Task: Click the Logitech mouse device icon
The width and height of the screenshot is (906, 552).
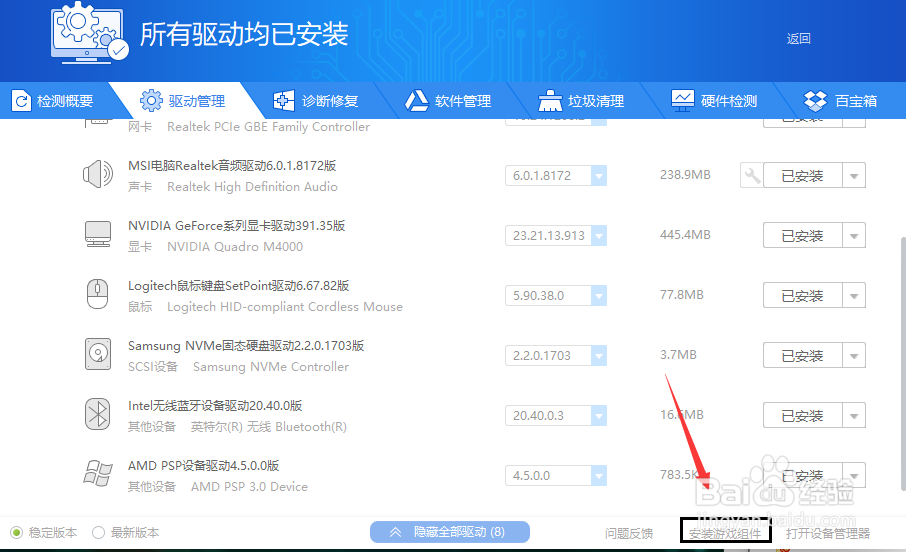Action: coord(98,294)
